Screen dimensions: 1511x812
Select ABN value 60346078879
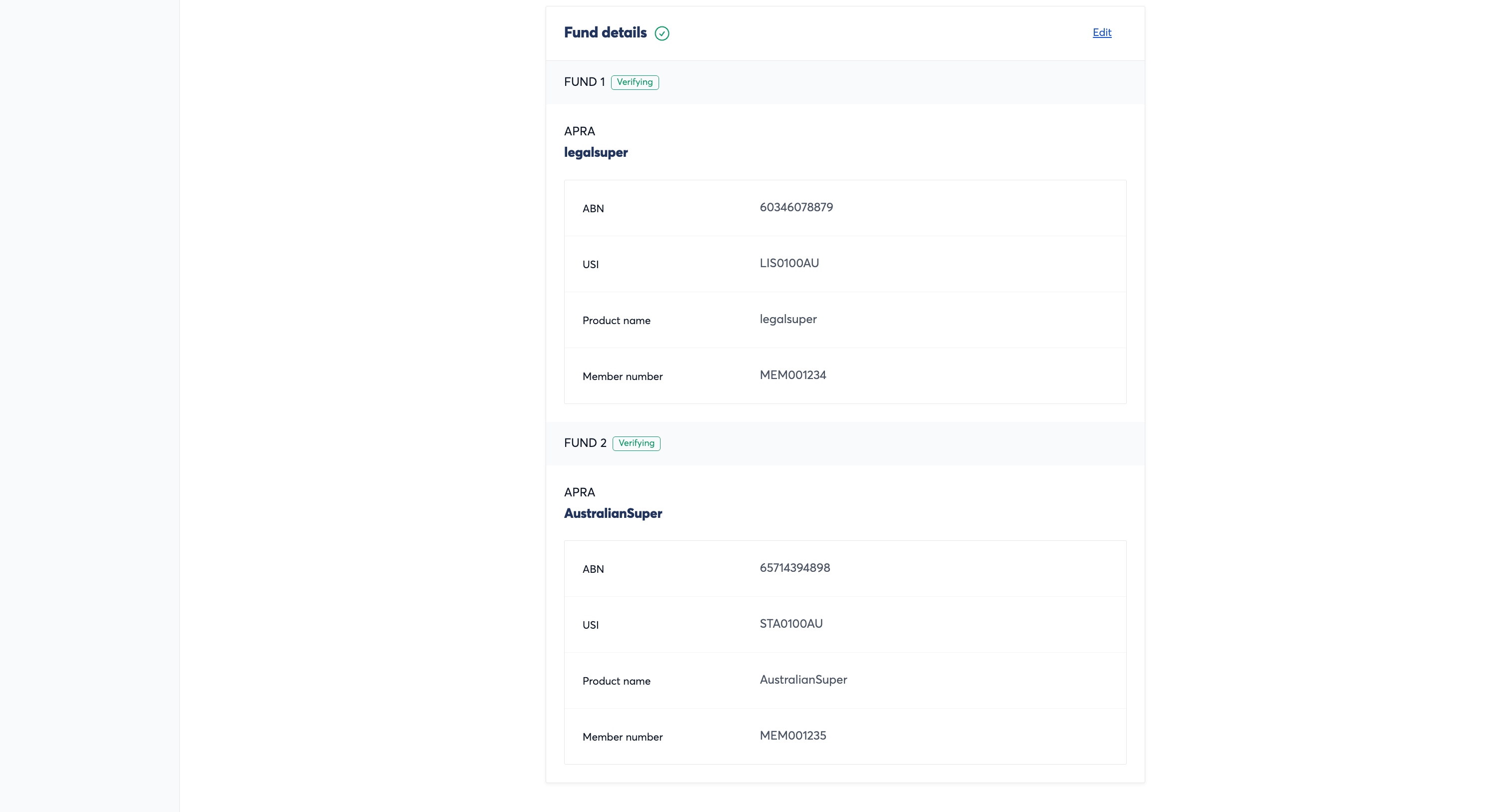click(x=796, y=207)
